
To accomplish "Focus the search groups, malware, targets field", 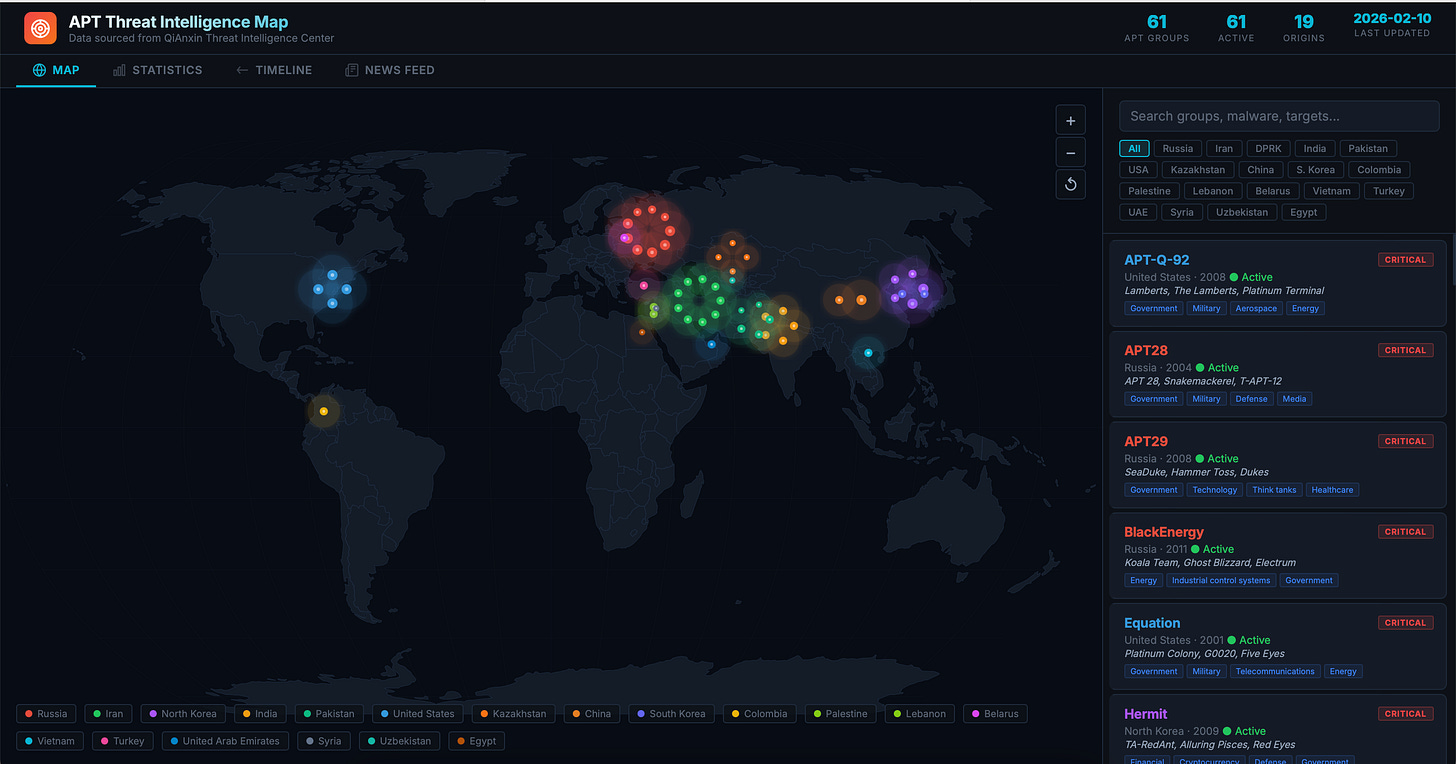I will tap(1279, 116).
